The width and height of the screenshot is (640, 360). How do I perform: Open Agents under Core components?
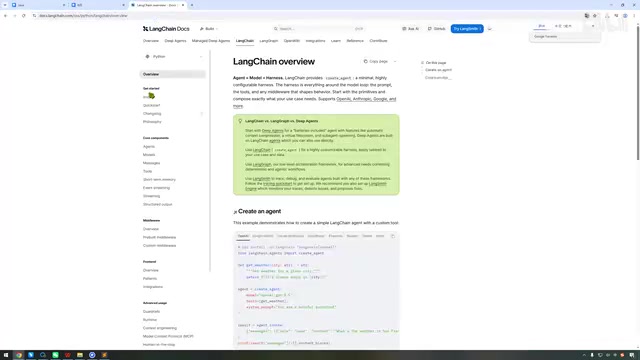(x=149, y=147)
